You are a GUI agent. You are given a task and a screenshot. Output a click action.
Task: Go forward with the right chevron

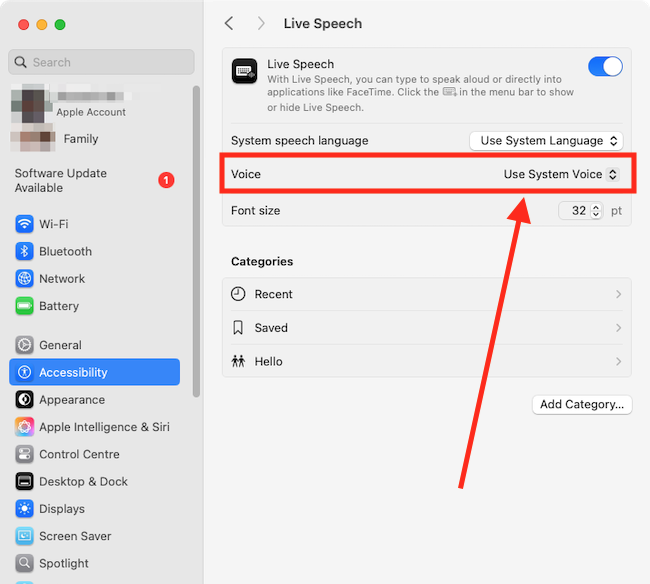coord(261,24)
